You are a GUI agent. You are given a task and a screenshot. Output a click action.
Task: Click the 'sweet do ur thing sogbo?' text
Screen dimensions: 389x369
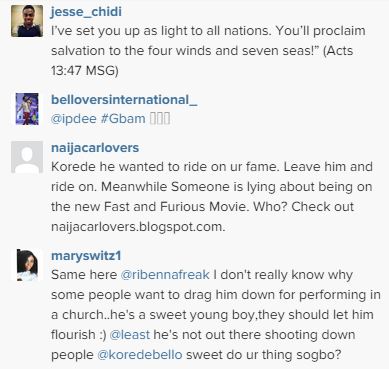(264, 355)
